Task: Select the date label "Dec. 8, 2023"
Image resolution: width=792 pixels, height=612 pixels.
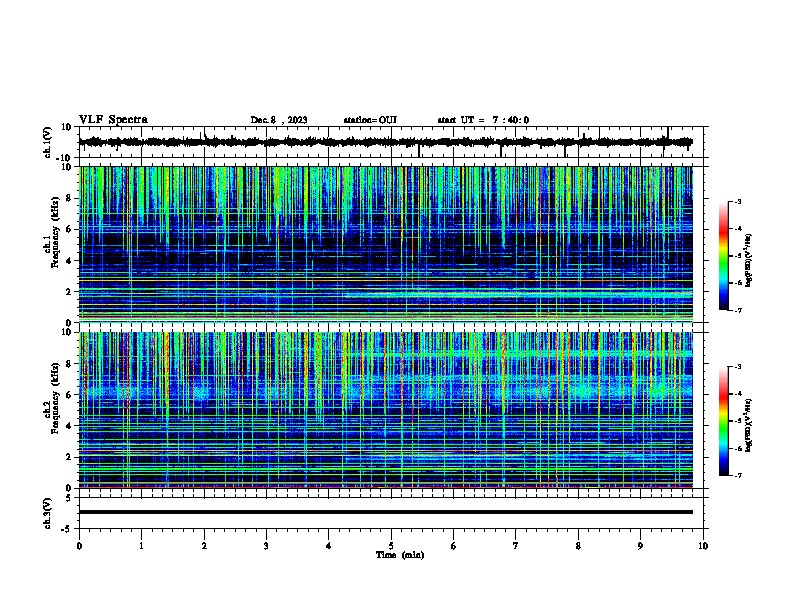Action: pos(279,120)
